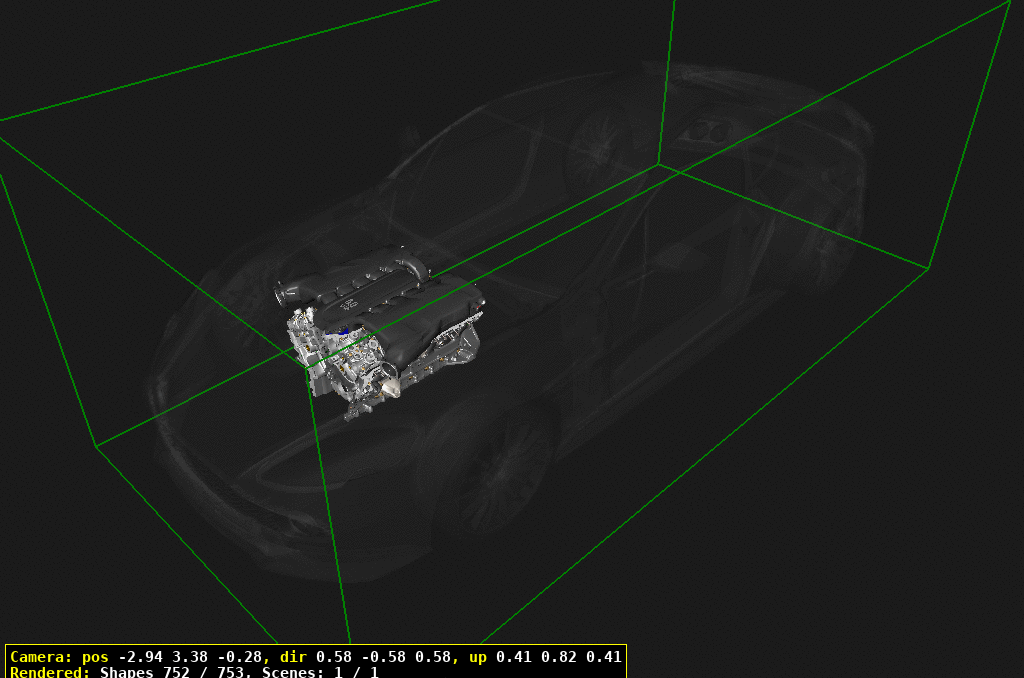Click the left lower bounding box corner
This screenshot has width=1024, height=678.
pyautogui.click(x=96, y=446)
